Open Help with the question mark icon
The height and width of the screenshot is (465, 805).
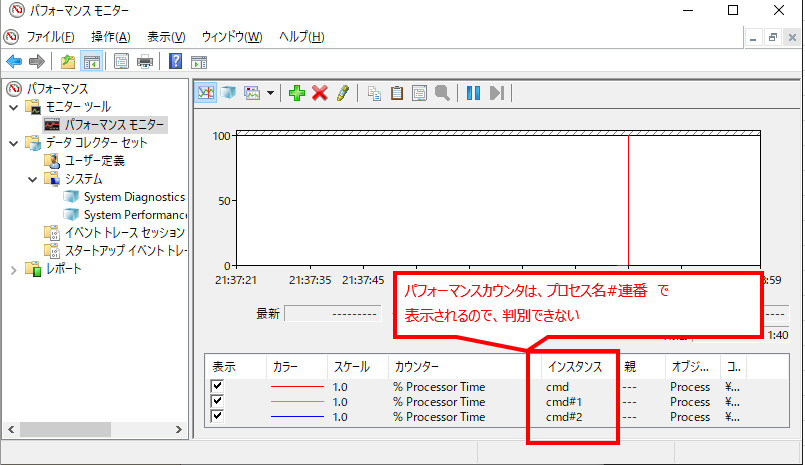coord(176,62)
